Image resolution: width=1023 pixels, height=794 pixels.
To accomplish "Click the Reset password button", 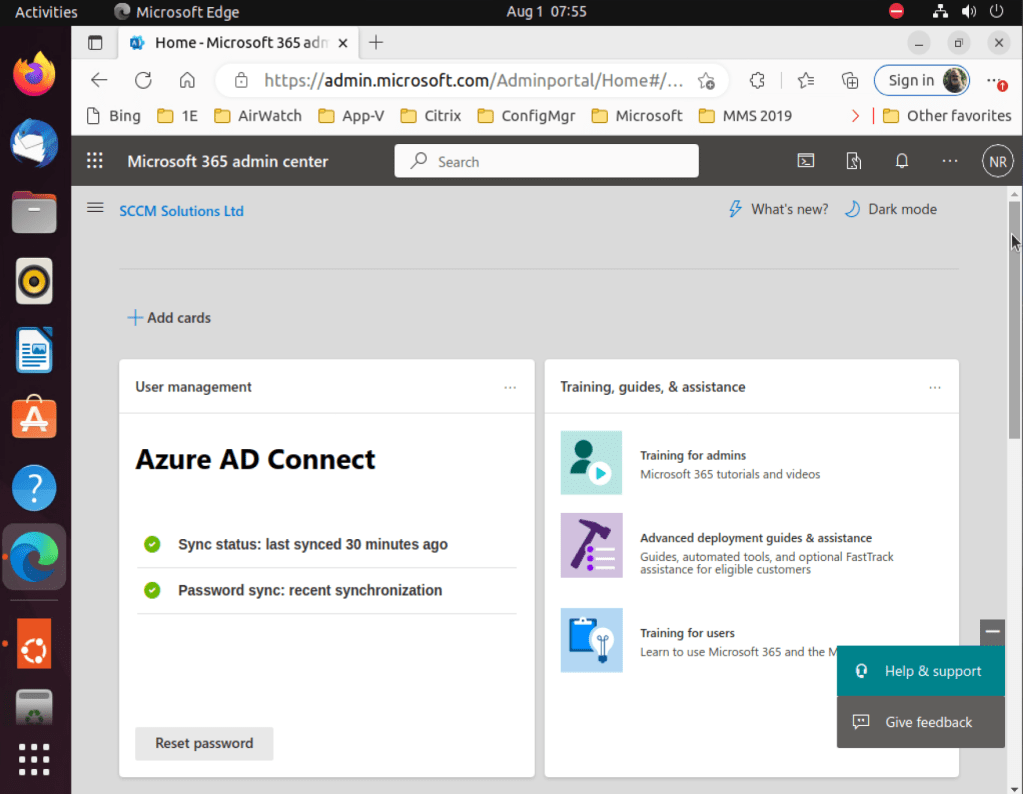I will [x=204, y=743].
